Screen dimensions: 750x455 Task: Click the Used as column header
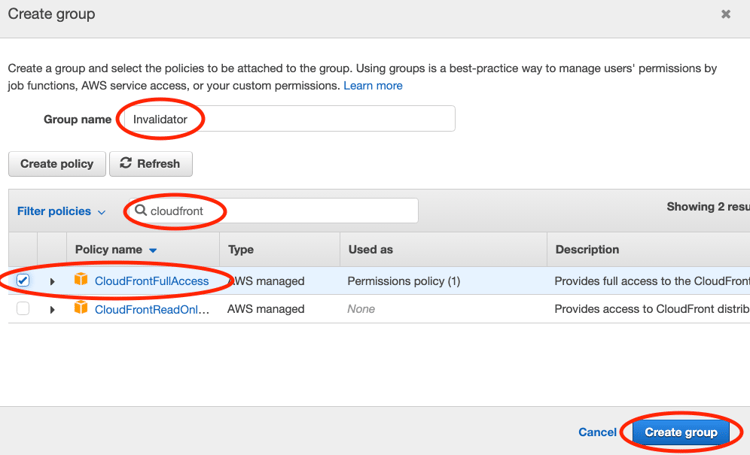(x=370, y=249)
